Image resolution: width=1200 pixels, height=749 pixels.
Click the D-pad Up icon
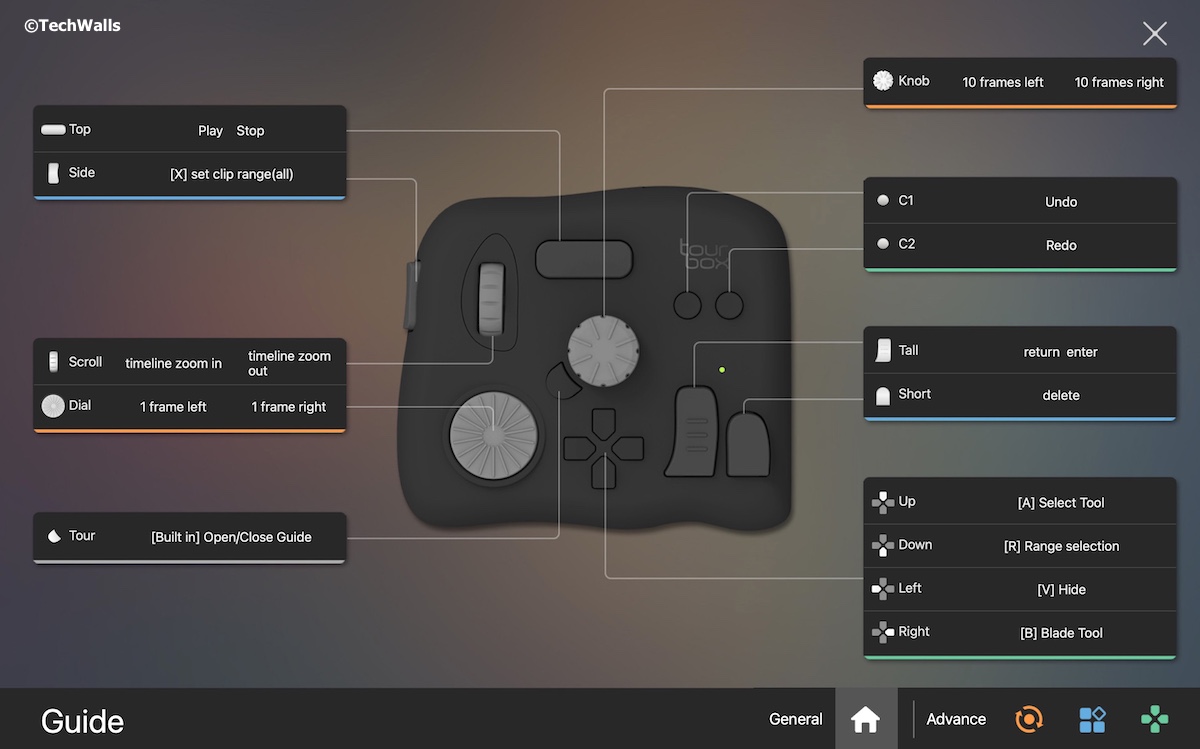(883, 502)
